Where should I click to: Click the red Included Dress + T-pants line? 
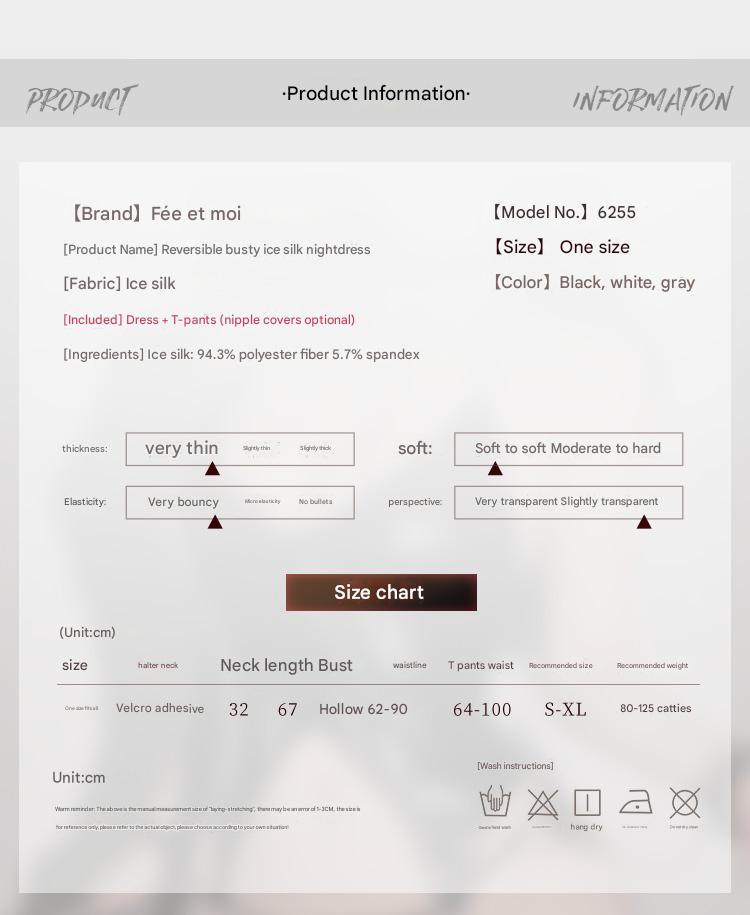(209, 320)
